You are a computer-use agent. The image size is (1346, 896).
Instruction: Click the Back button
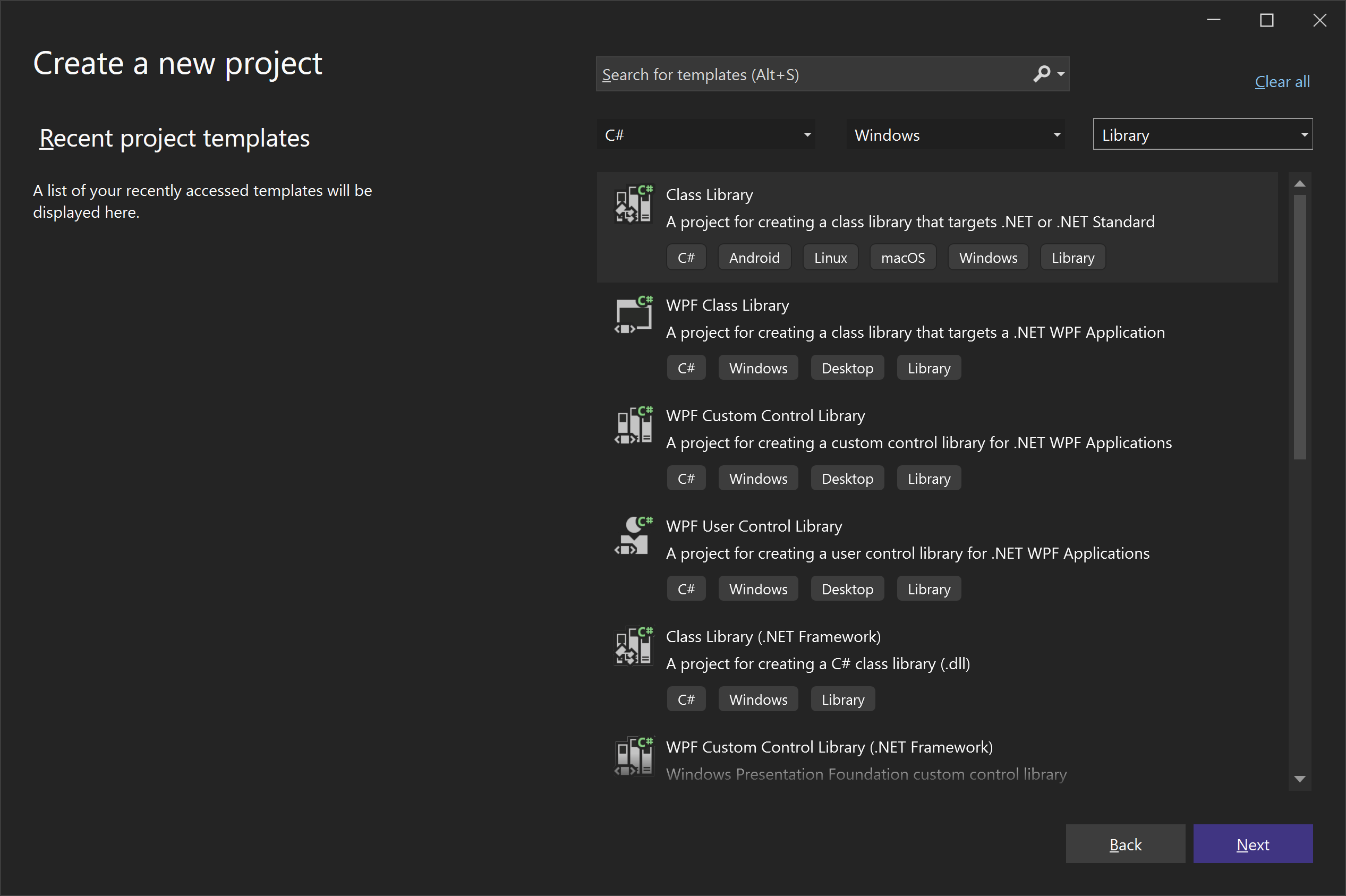[x=1126, y=843]
